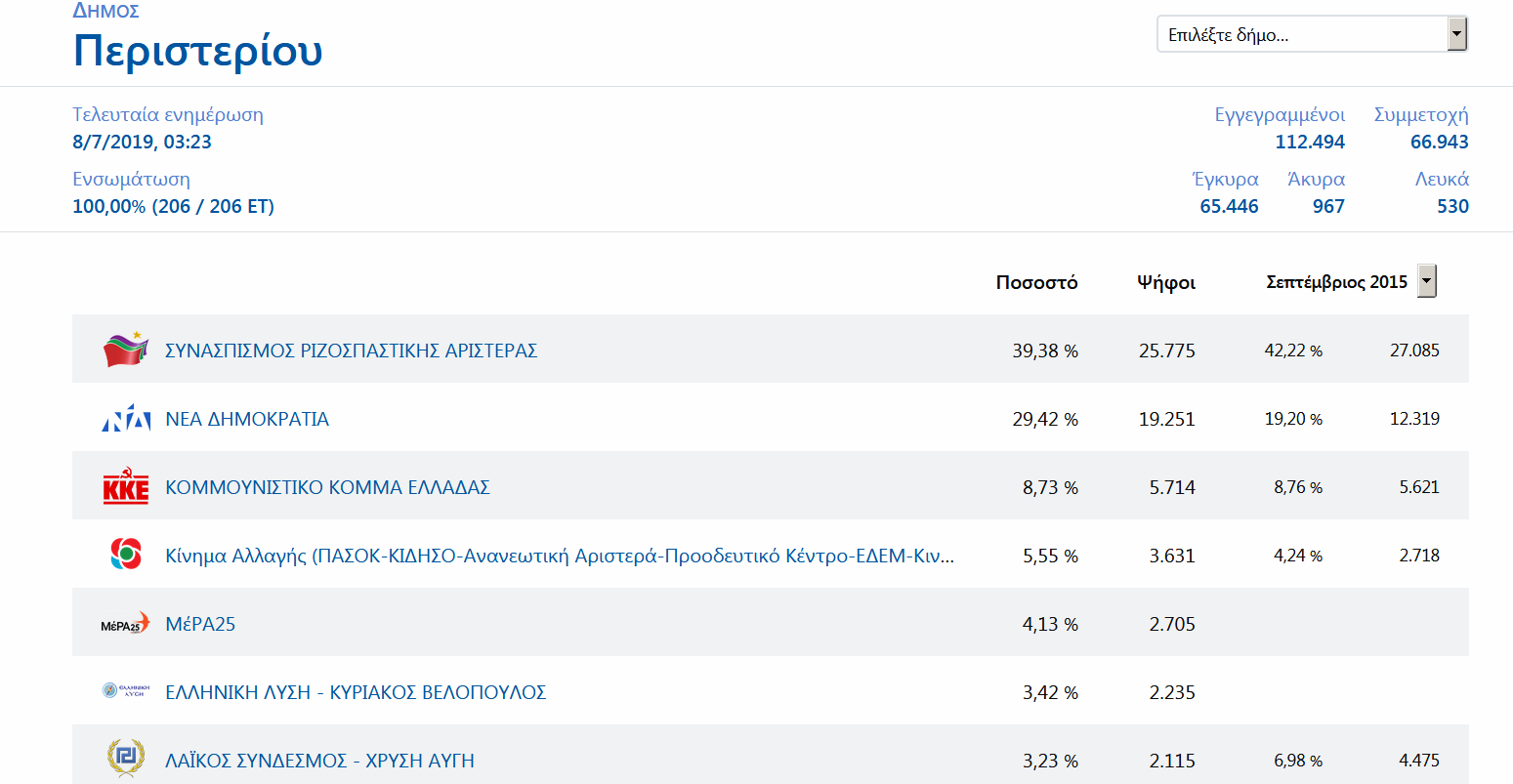Viewport: 1513px width, 784px height.
Task: Open ΚΟΜΜΟΥΝΙΣΤΙΚΟ ΚΟΜΜΑ ΕΛΛΑΔΑΣ party link
Action: pos(327,487)
